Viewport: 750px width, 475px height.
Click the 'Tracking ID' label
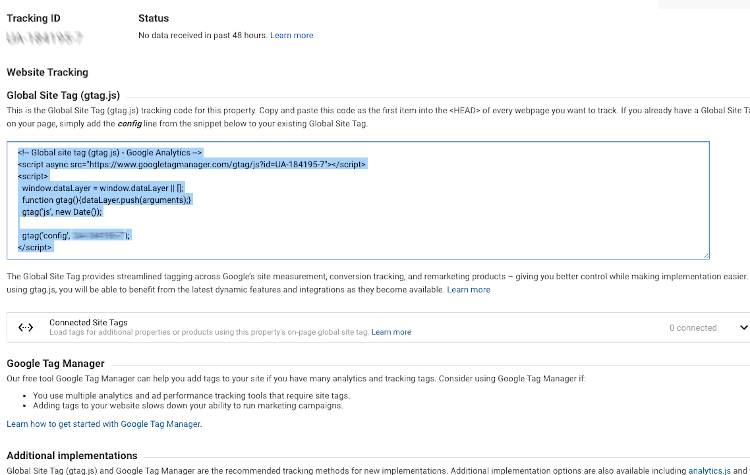pyautogui.click(x=33, y=18)
